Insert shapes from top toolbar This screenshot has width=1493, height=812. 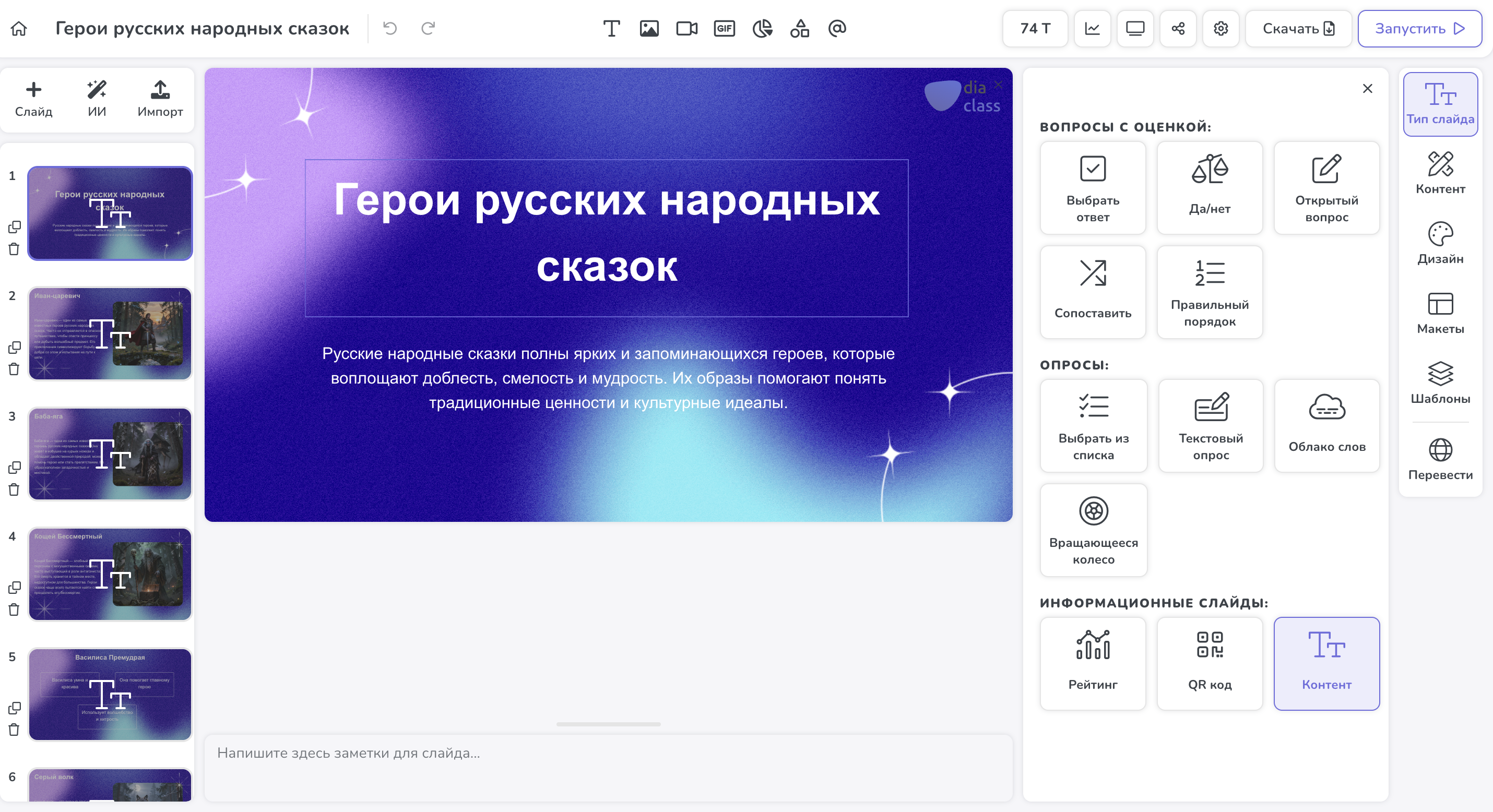pyautogui.click(x=800, y=28)
